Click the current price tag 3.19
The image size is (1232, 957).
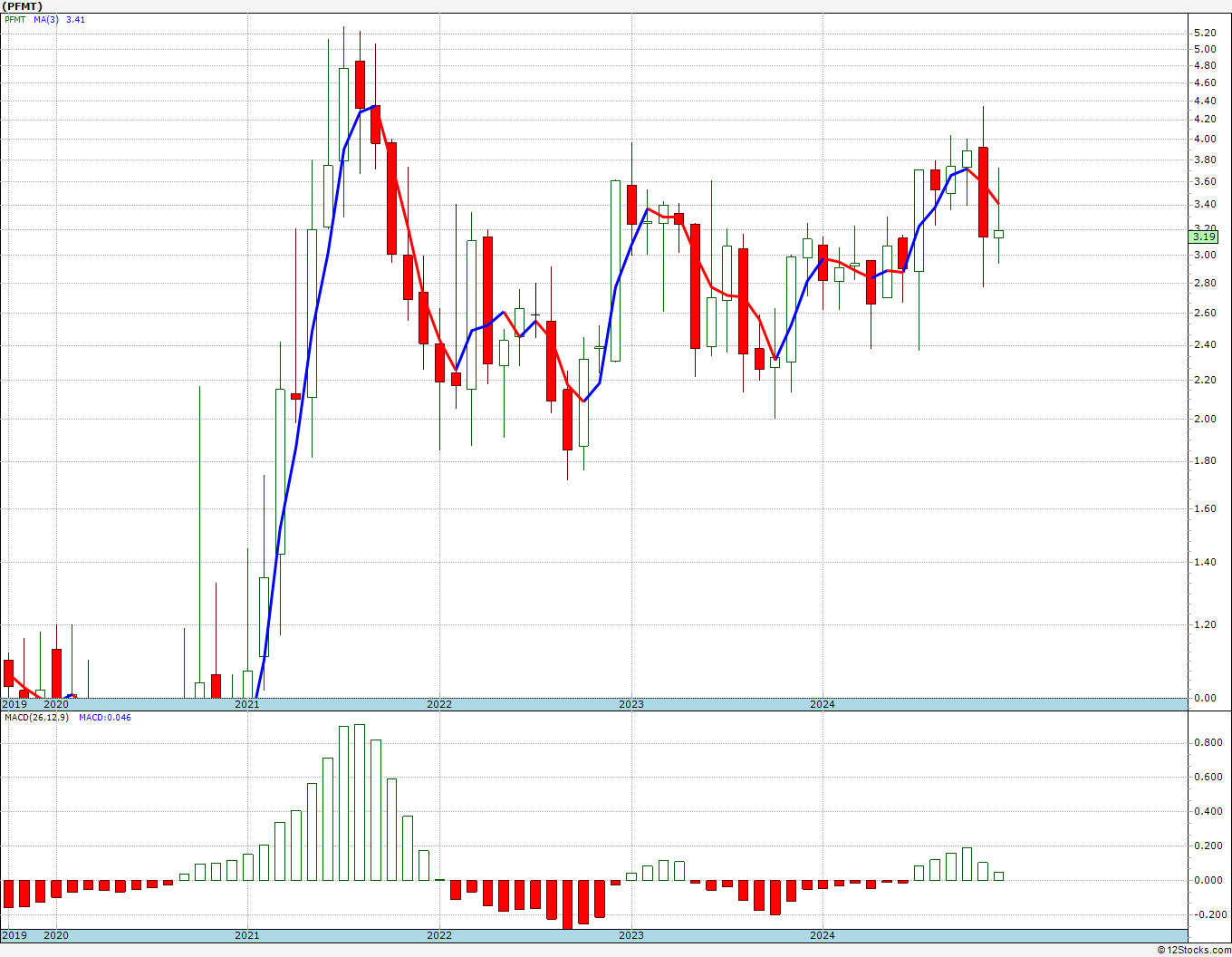coord(1204,237)
